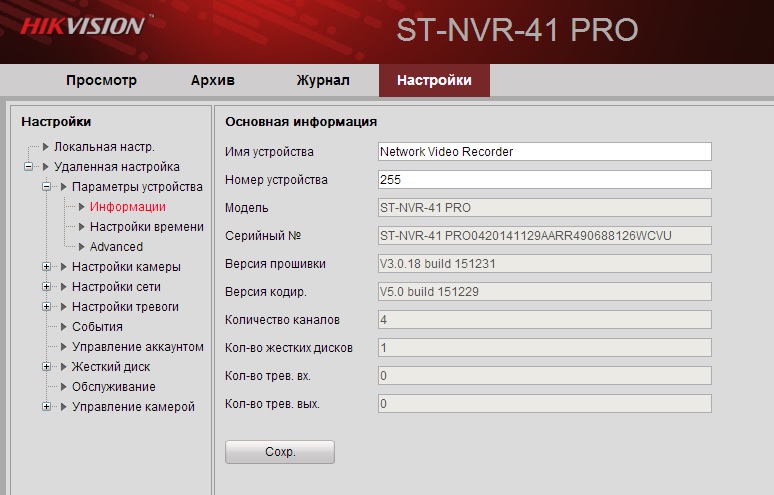The width and height of the screenshot is (774, 495).
Task: Click the Версия кодир. field
Action: tap(544, 292)
